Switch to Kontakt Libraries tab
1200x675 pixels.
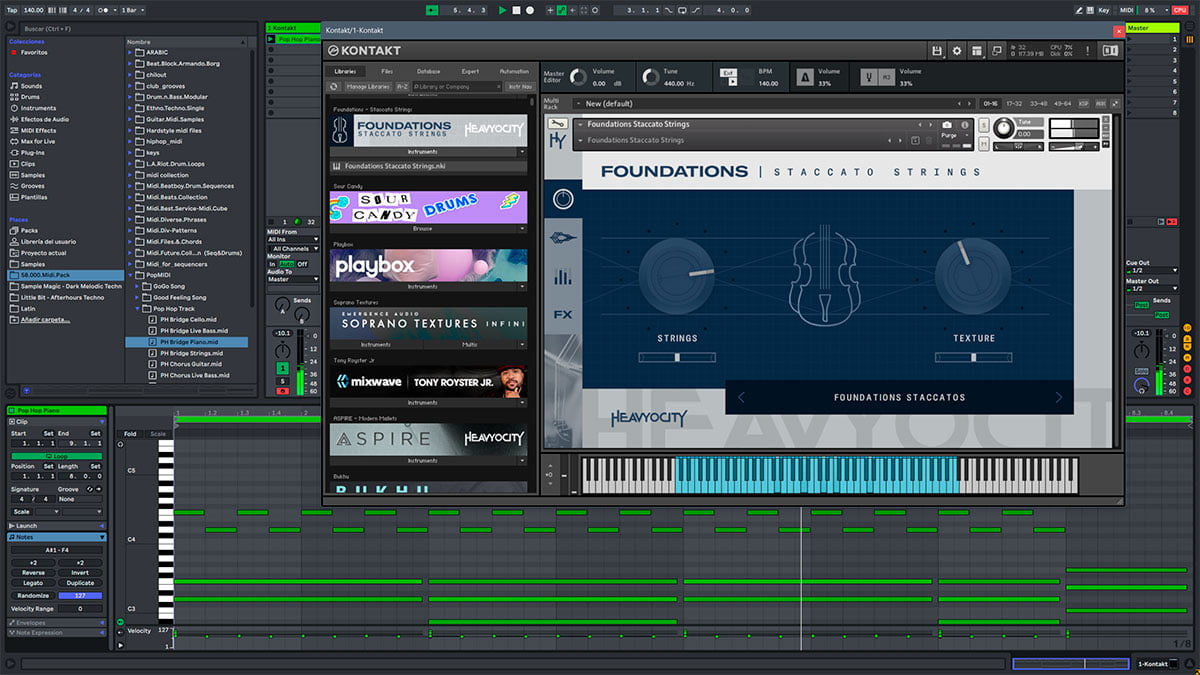pyautogui.click(x=345, y=71)
